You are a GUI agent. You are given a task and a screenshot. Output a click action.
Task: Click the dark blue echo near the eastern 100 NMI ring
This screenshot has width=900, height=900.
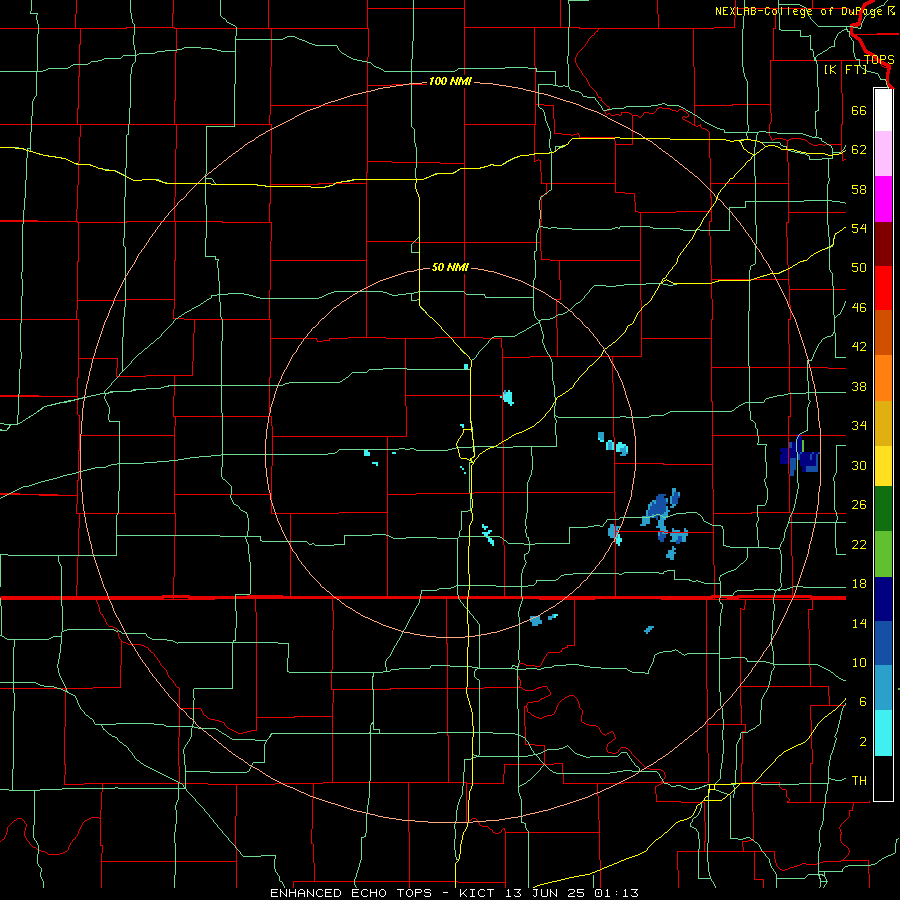pyautogui.click(x=800, y=457)
